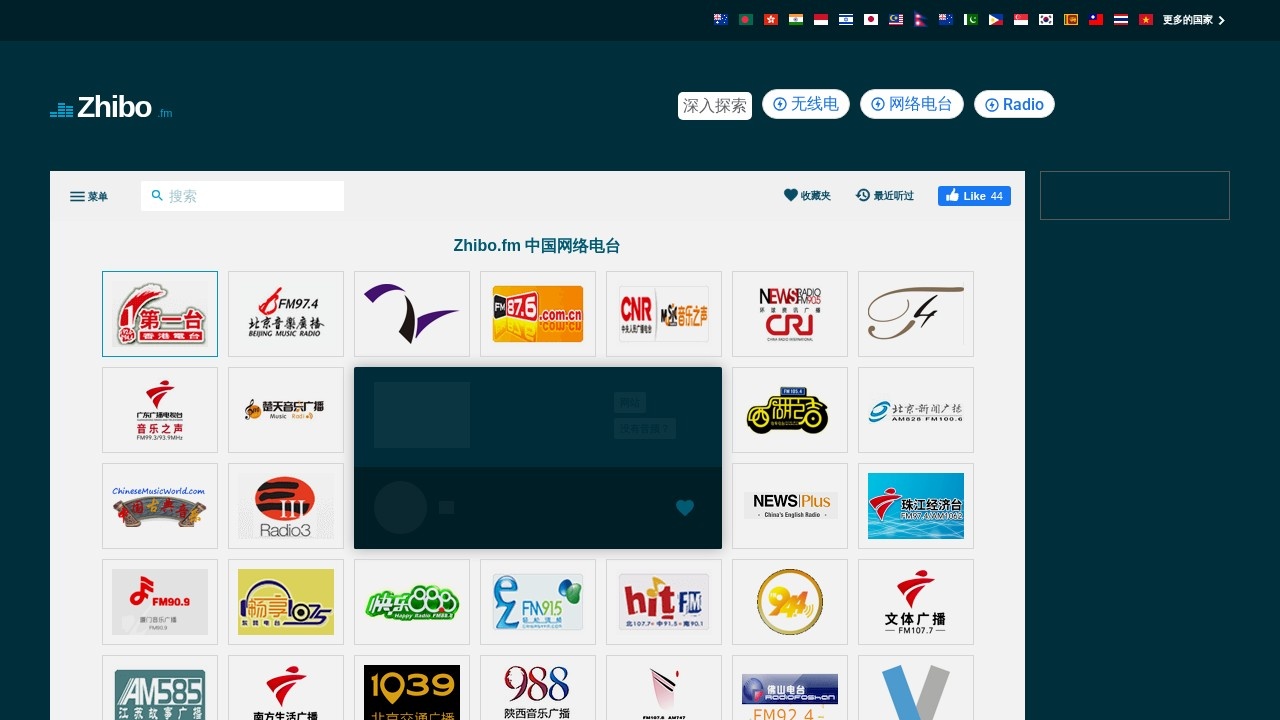Click the Singapore flag icon

1020,19
